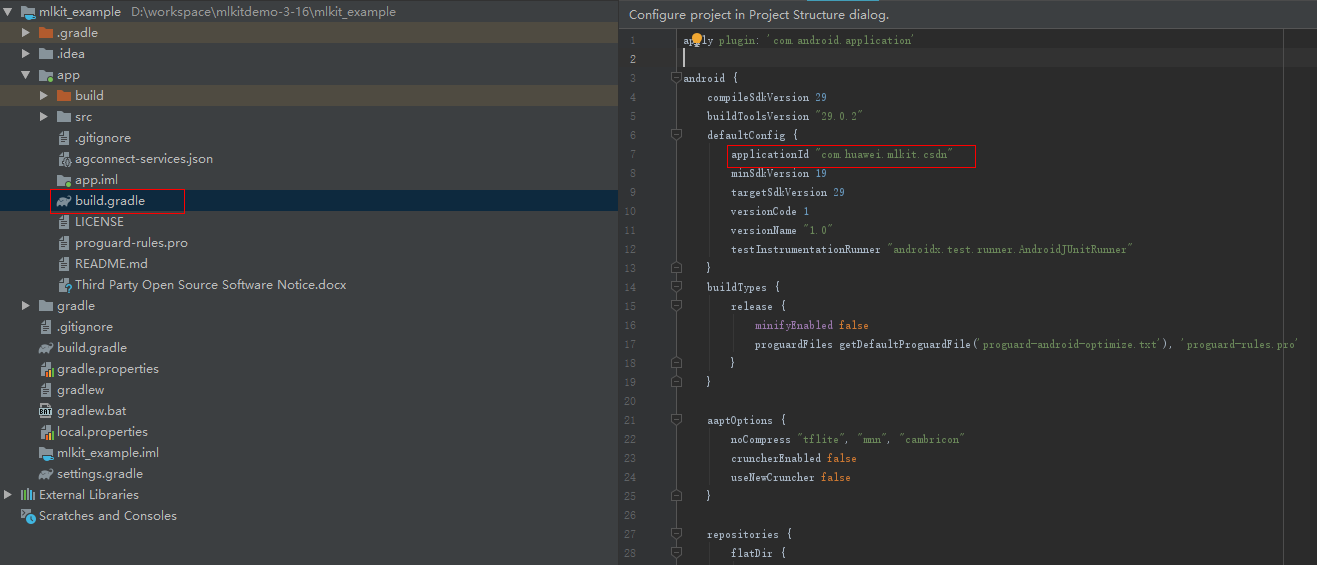This screenshot has height=565, width=1317.
Task: Expand the .idea folder arrow
Action: (x=27, y=54)
